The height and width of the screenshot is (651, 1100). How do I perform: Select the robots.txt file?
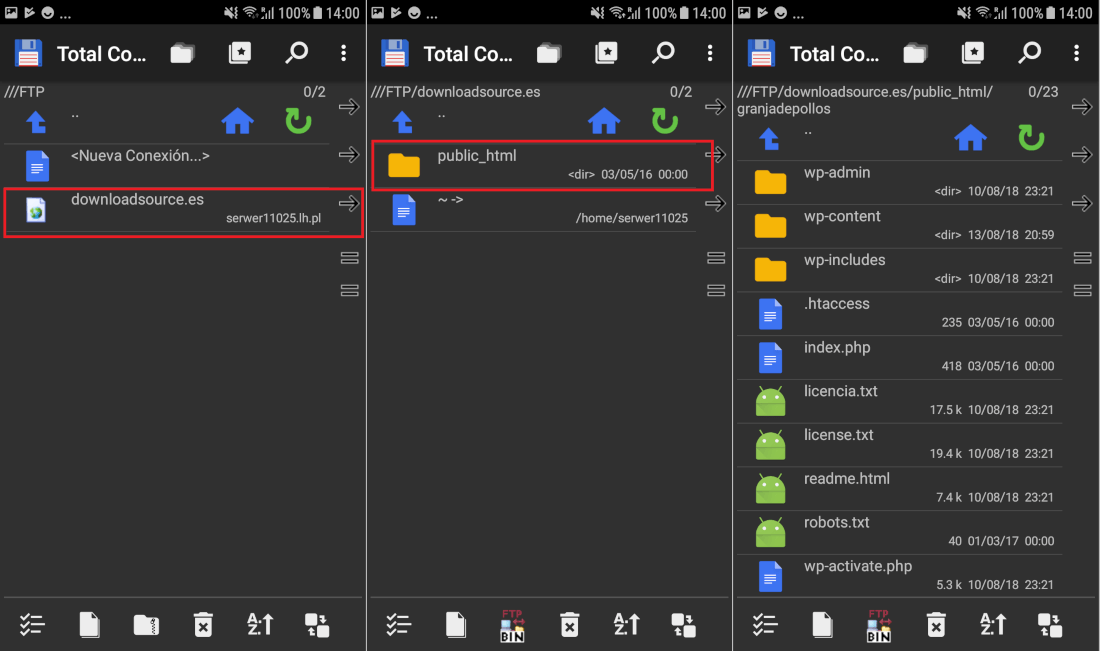899,532
